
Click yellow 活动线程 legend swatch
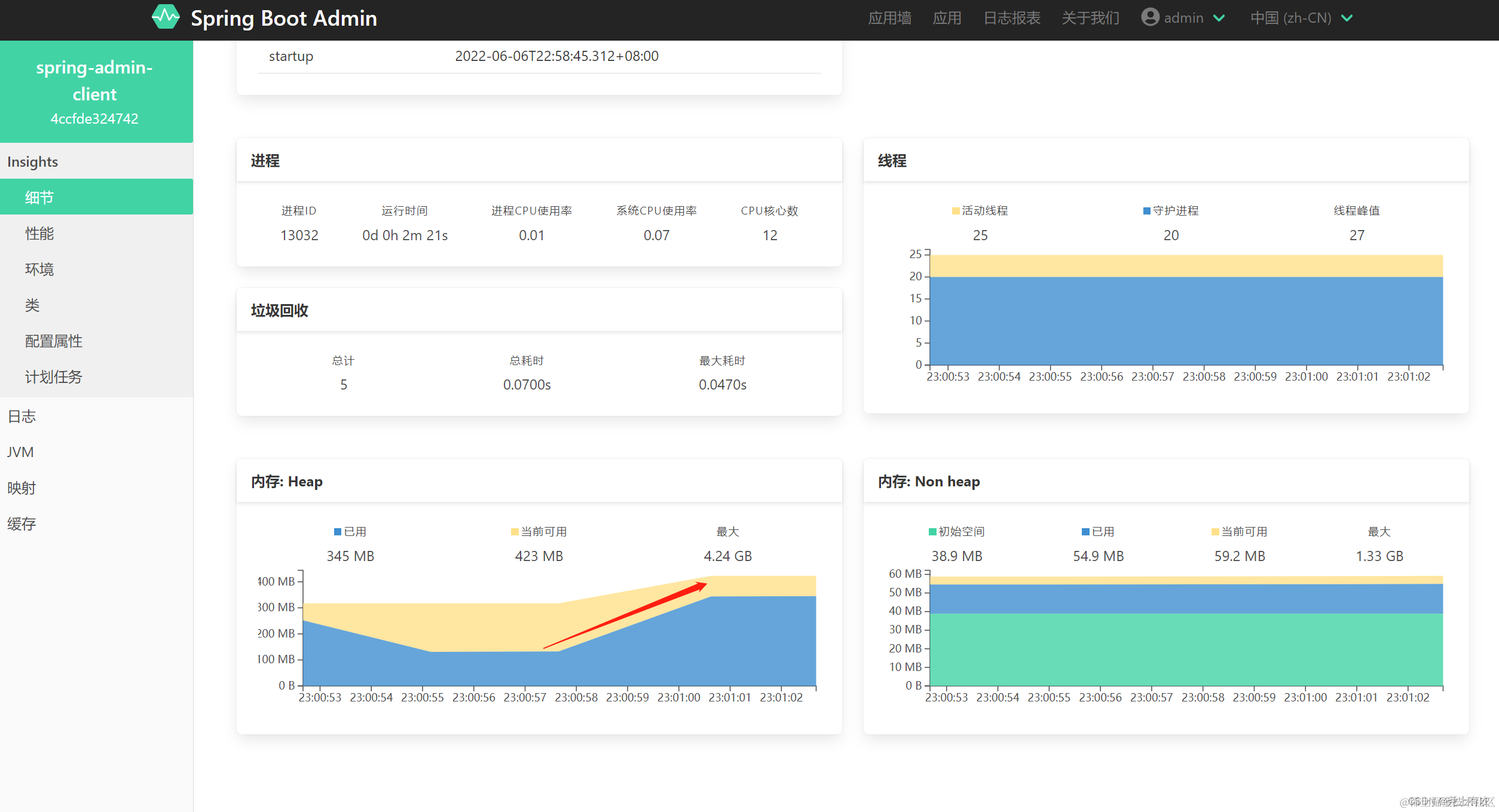tap(956, 211)
